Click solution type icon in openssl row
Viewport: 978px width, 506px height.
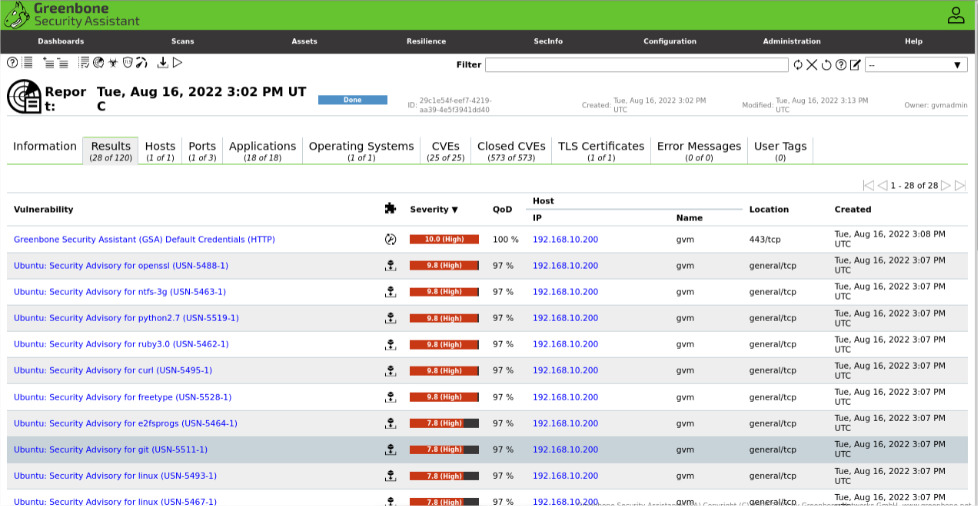[390, 266]
